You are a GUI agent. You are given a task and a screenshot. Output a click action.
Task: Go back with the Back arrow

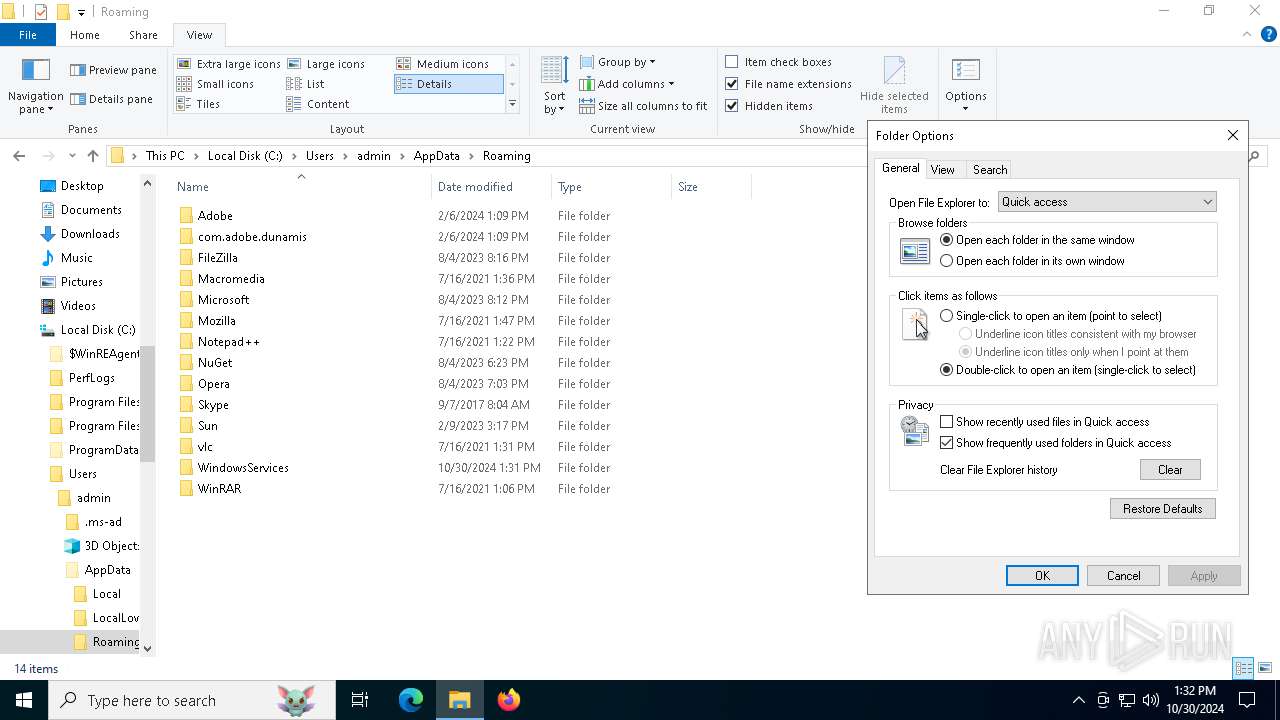click(19, 156)
